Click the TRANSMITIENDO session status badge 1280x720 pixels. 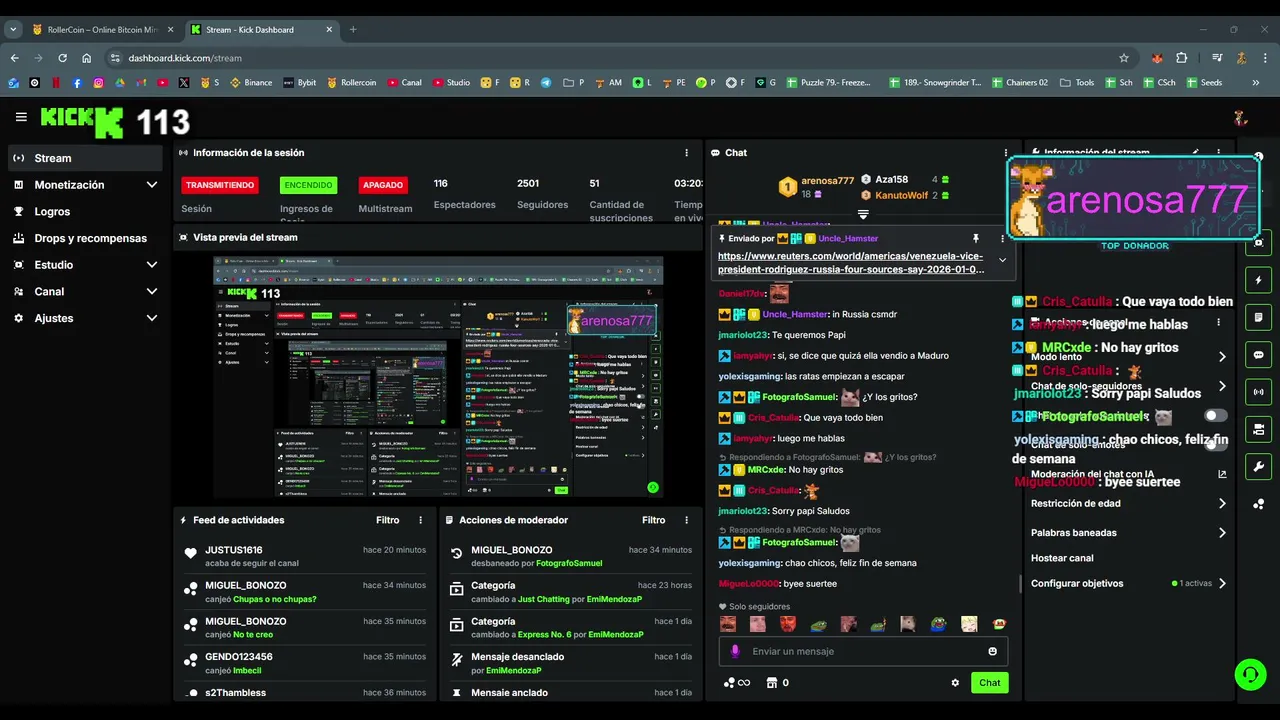[x=220, y=185]
